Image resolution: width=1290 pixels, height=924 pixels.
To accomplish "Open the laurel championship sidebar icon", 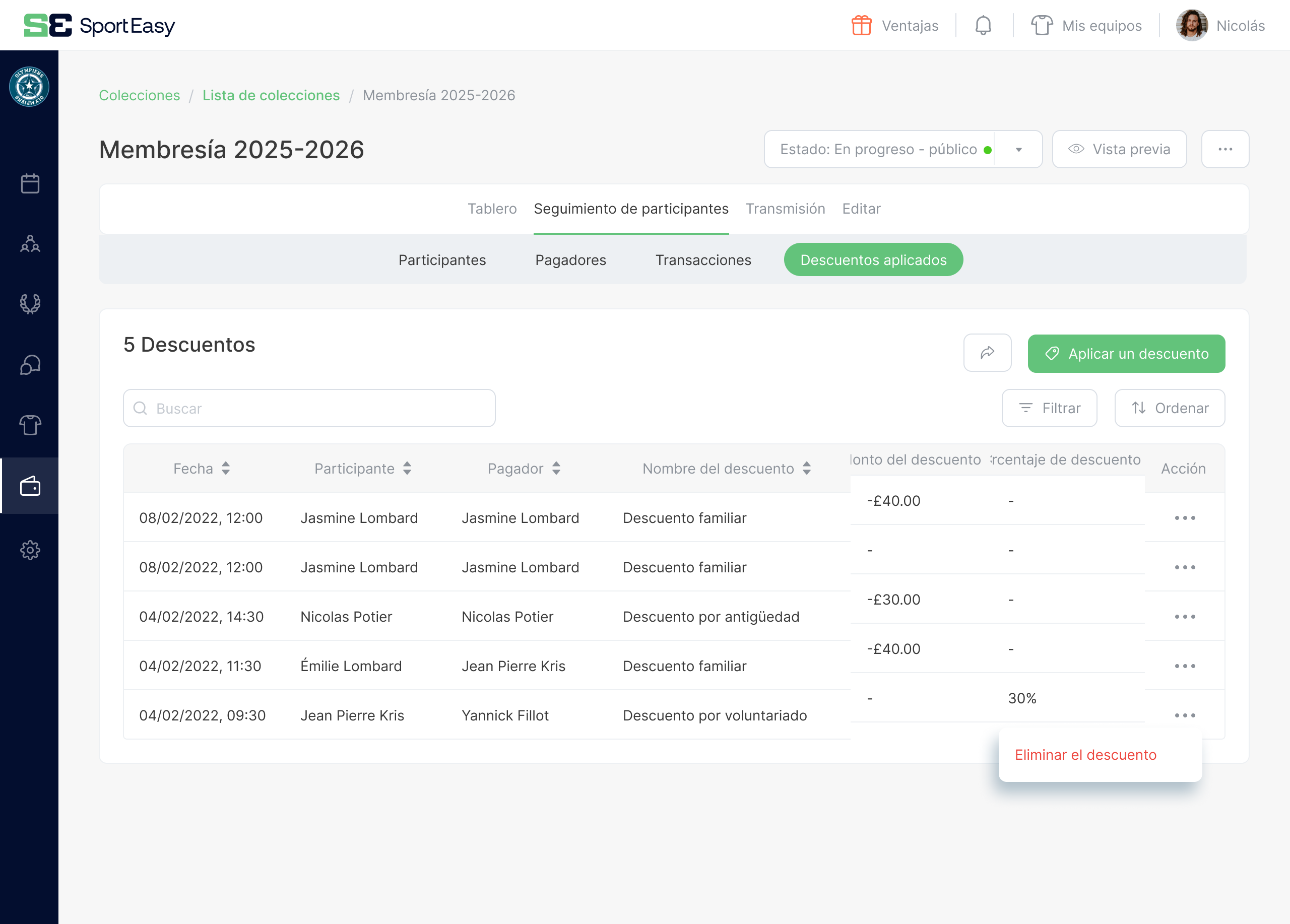I will point(30,304).
